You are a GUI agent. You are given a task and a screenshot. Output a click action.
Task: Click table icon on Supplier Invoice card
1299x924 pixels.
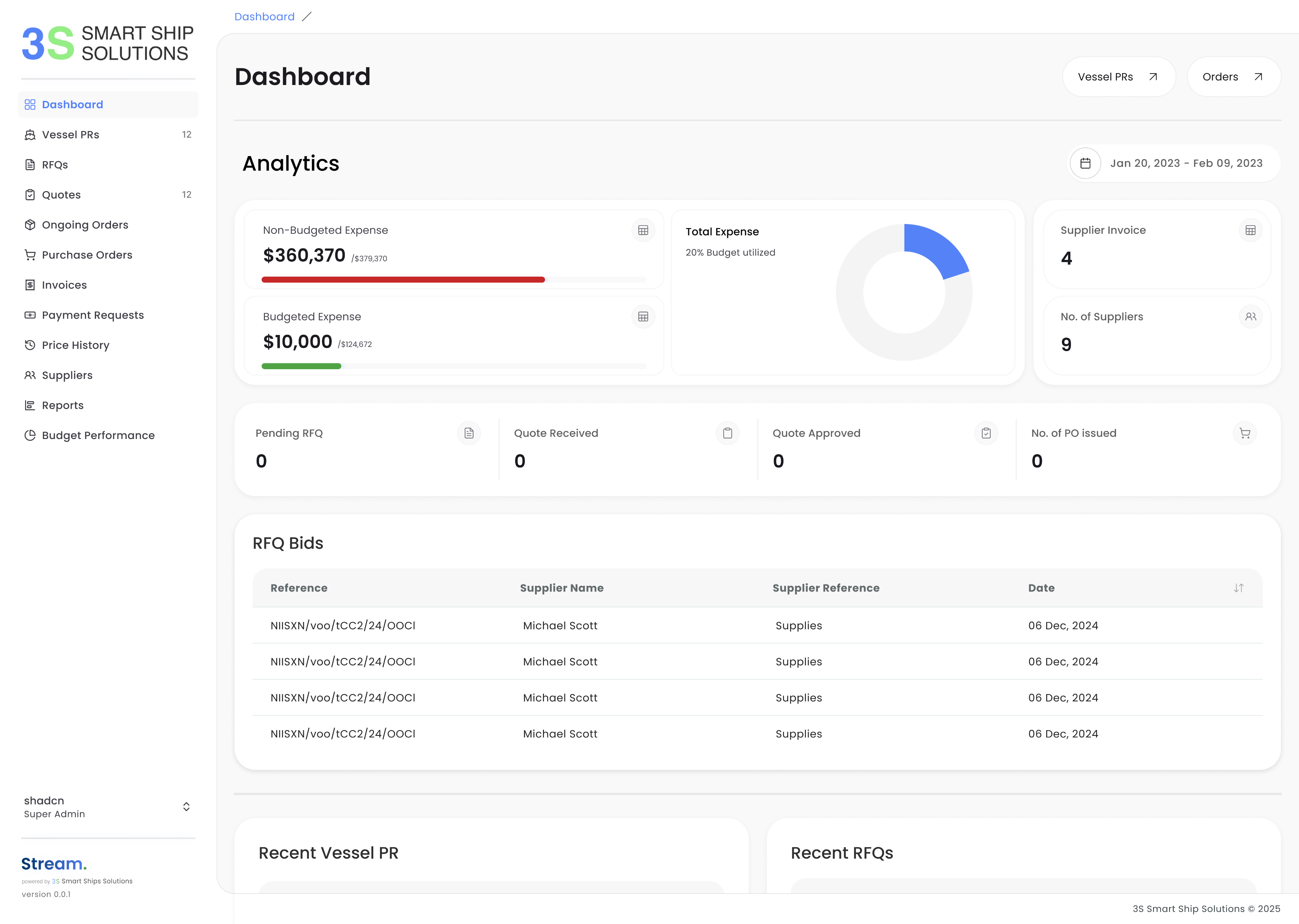tap(1250, 230)
